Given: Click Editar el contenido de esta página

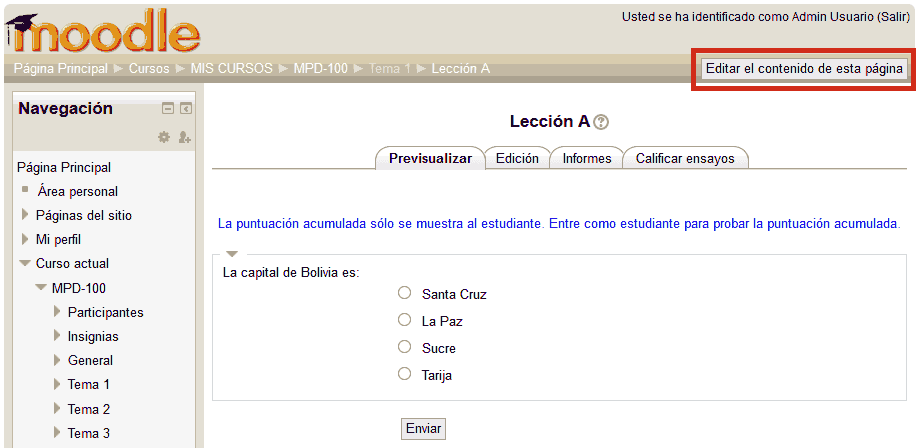Looking at the screenshot, I should click(x=804, y=69).
